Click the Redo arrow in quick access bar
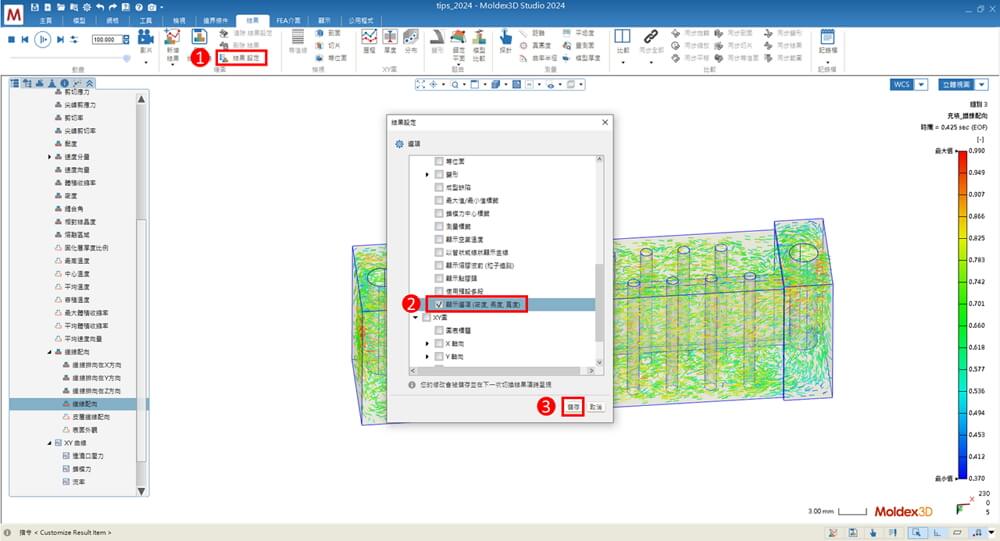This screenshot has height=541, width=1000. coord(113,7)
